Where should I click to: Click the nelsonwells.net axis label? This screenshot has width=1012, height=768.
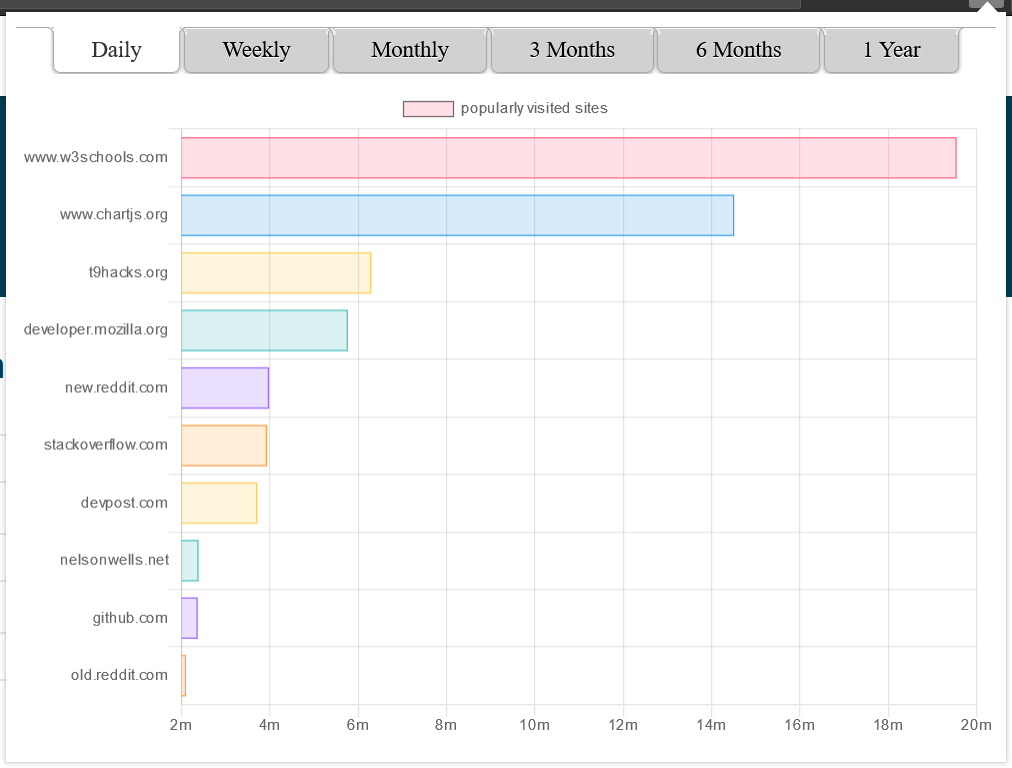[x=114, y=560]
